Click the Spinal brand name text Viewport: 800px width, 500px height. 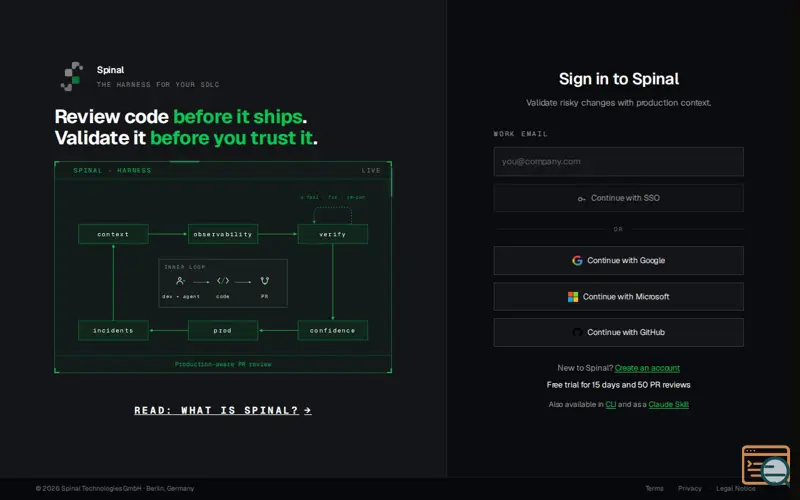coord(111,70)
